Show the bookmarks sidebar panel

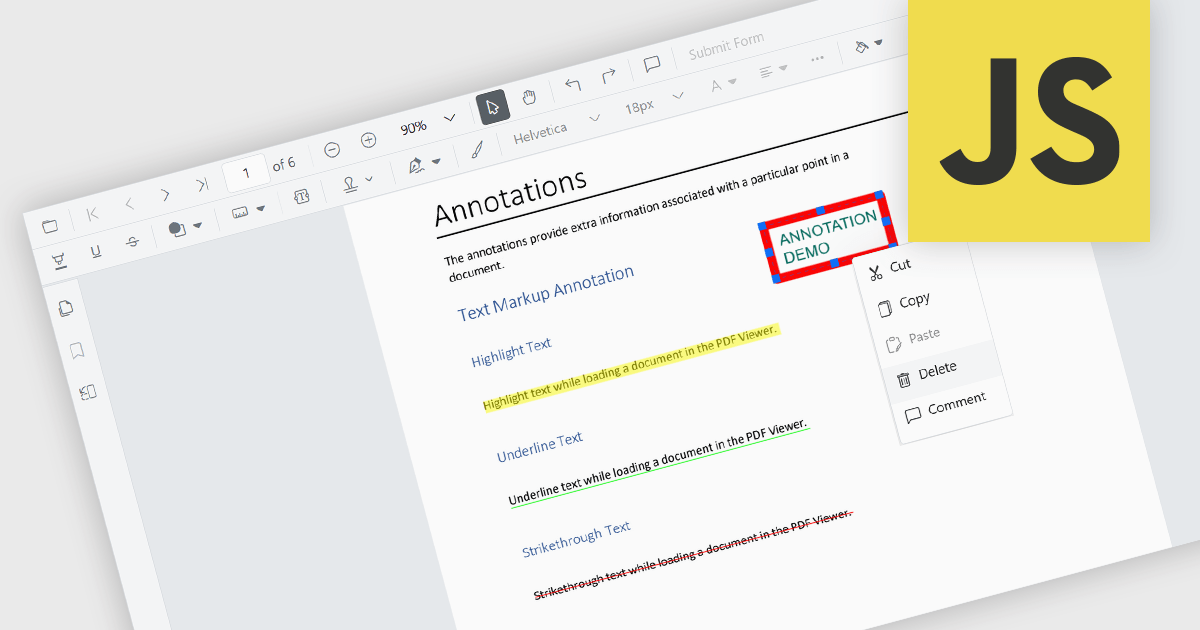coord(76,350)
